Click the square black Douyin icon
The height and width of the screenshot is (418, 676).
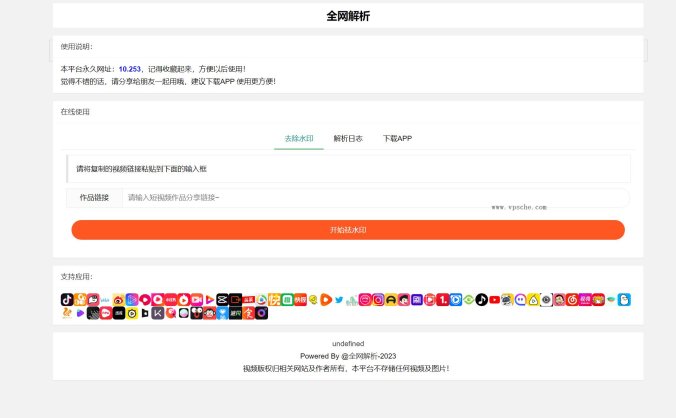[67, 299]
